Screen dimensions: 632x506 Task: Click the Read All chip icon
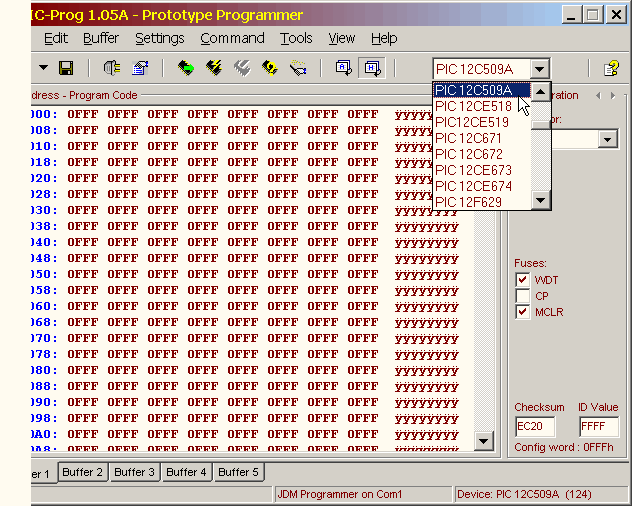tap(186, 68)
